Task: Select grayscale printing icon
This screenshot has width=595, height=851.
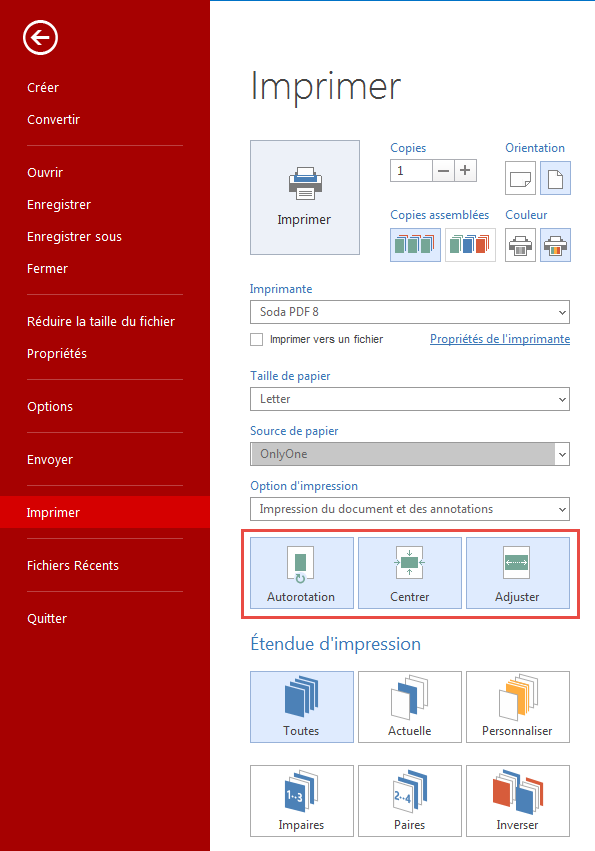Action: (520, 245)
